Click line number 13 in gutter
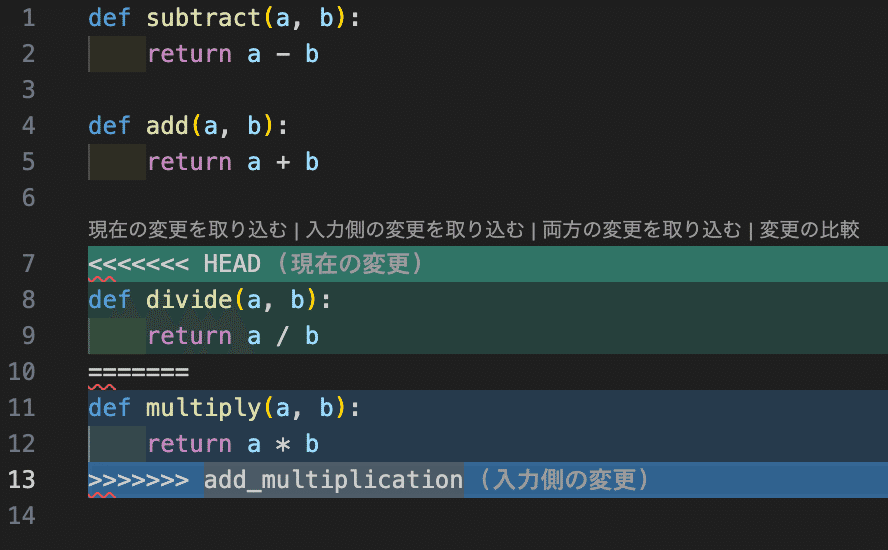 (22, 480)
